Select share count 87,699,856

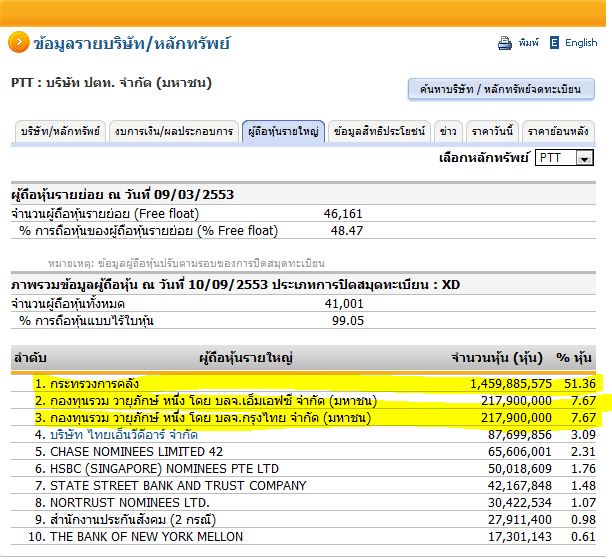point(520,434)
